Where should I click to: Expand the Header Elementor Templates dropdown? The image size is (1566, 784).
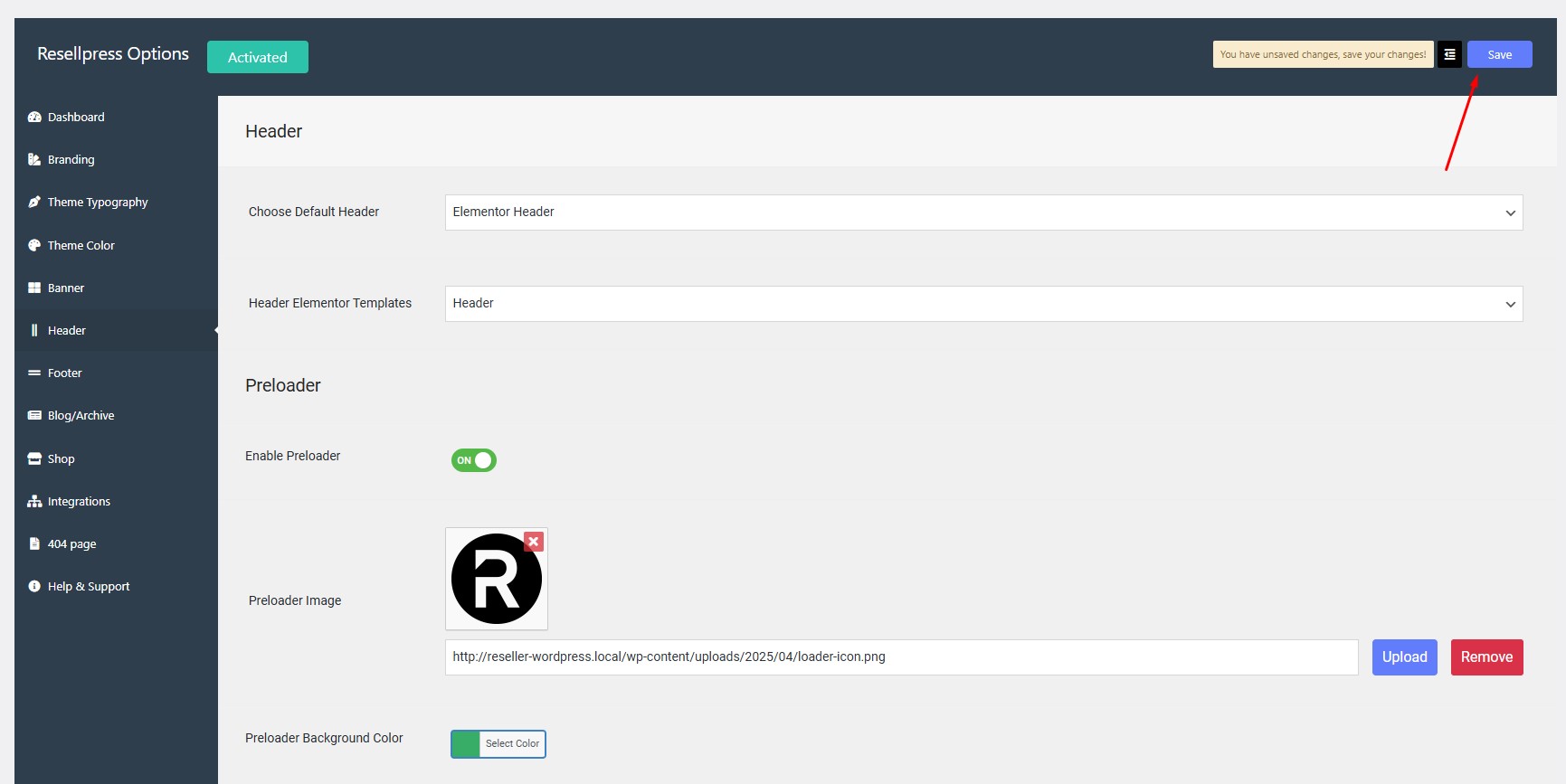point(983,304)
